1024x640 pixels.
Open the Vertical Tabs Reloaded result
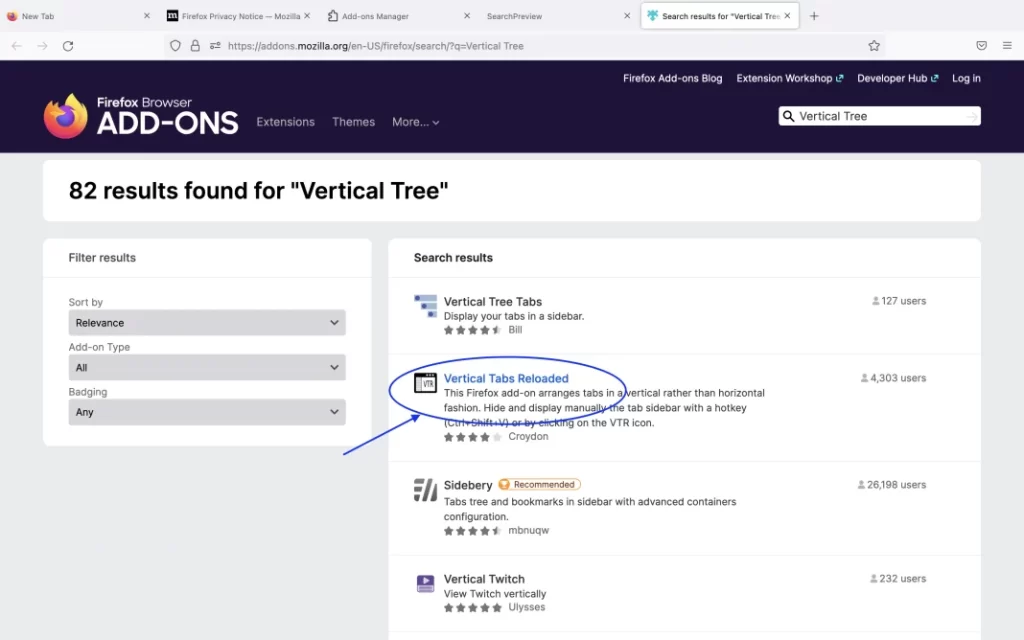coord(506,378)
